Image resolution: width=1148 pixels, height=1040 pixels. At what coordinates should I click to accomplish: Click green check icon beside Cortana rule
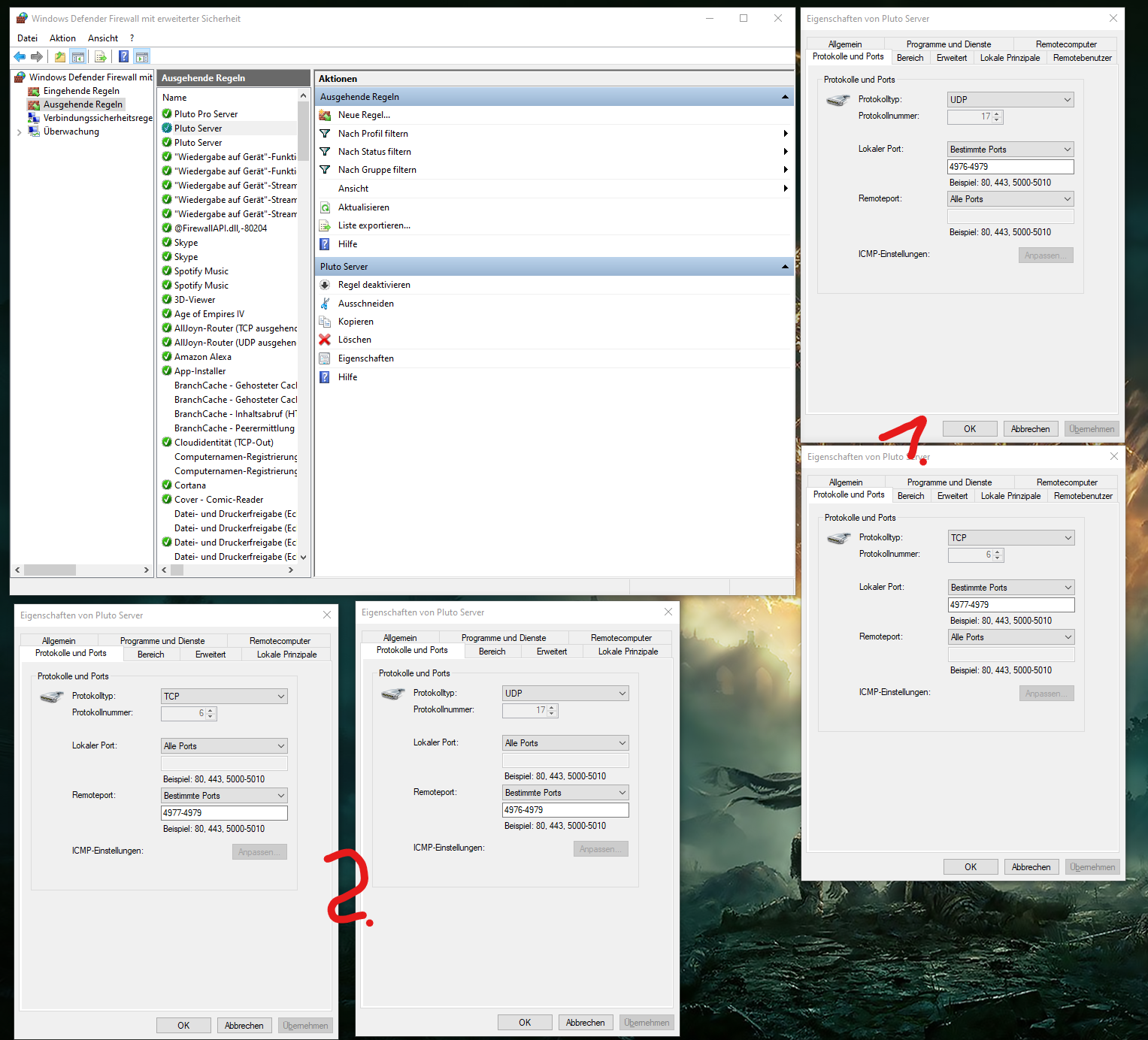[x=167, y=485]
